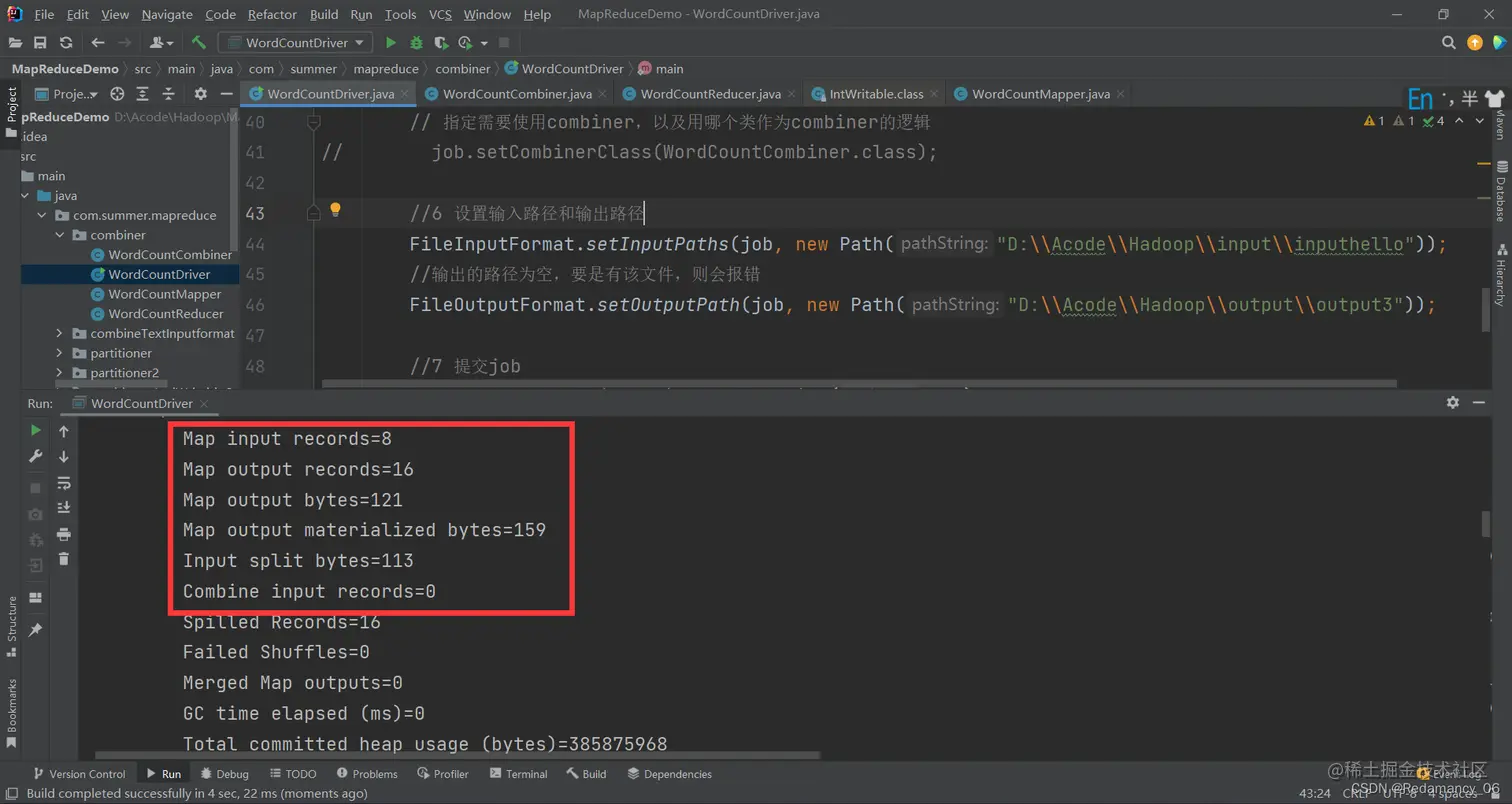The height and width of the screenshot is (804, 1512).
Task: Open the Problems tool window
Action: pos(367,774)
